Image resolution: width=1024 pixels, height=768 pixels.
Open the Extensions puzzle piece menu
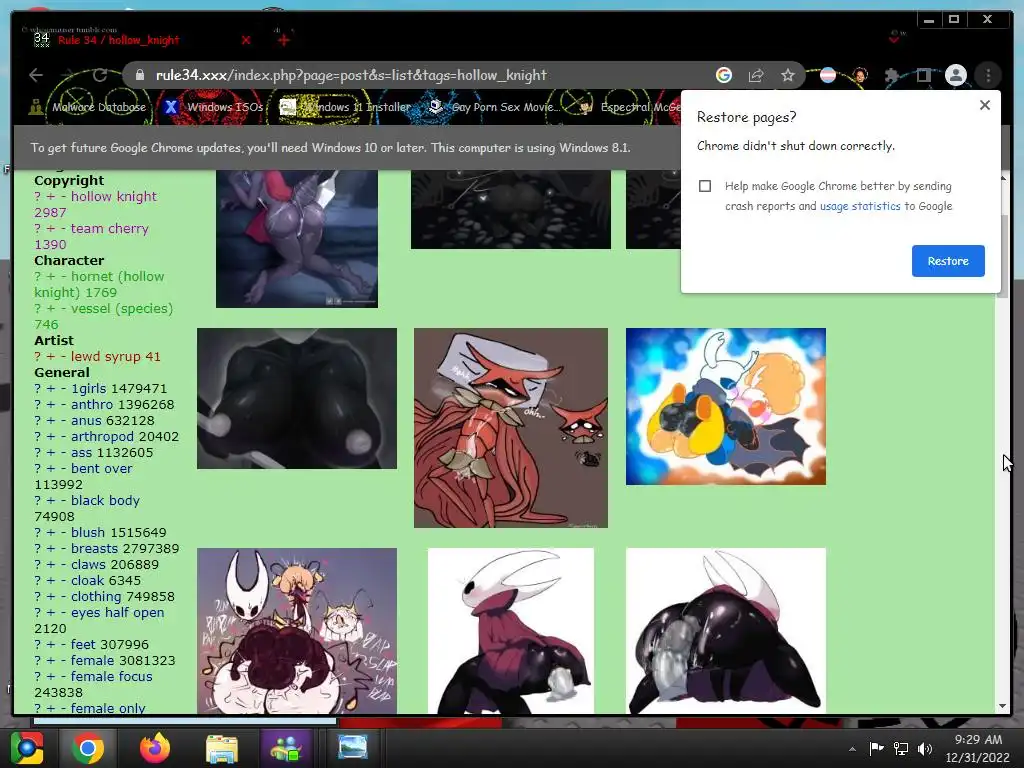[x=891, y=75]
